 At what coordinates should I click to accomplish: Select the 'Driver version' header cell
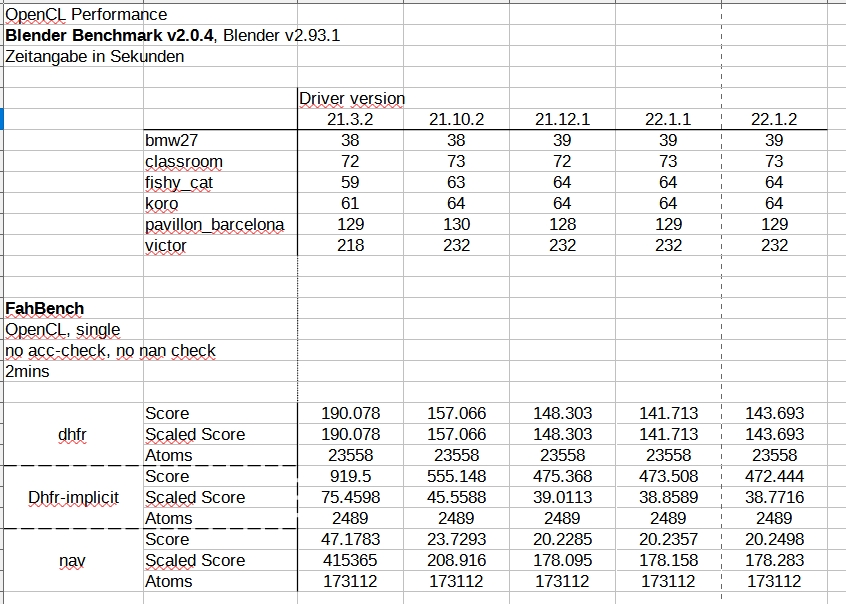coord(352,99)
